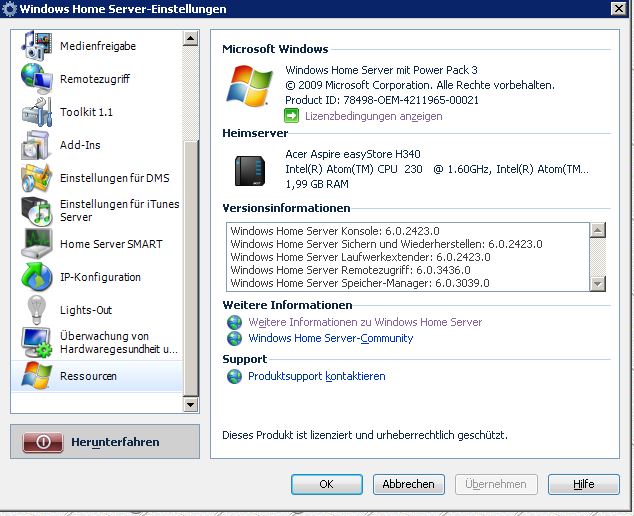This screenshot has width=634, height=516.
Task: Open Weitere Informationen zu Windows Home Server
Action: (364, 322)
